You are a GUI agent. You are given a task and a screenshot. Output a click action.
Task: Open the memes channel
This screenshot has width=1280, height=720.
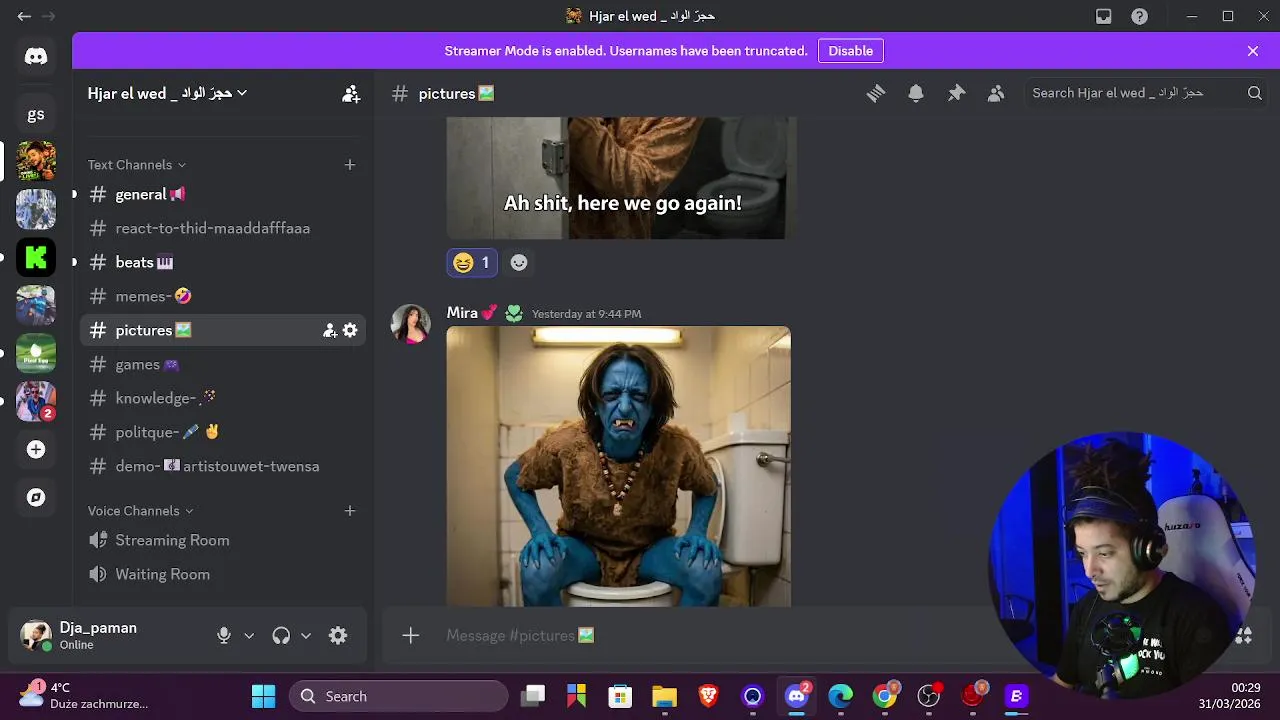pyautogui.click(x=223, y=296)
